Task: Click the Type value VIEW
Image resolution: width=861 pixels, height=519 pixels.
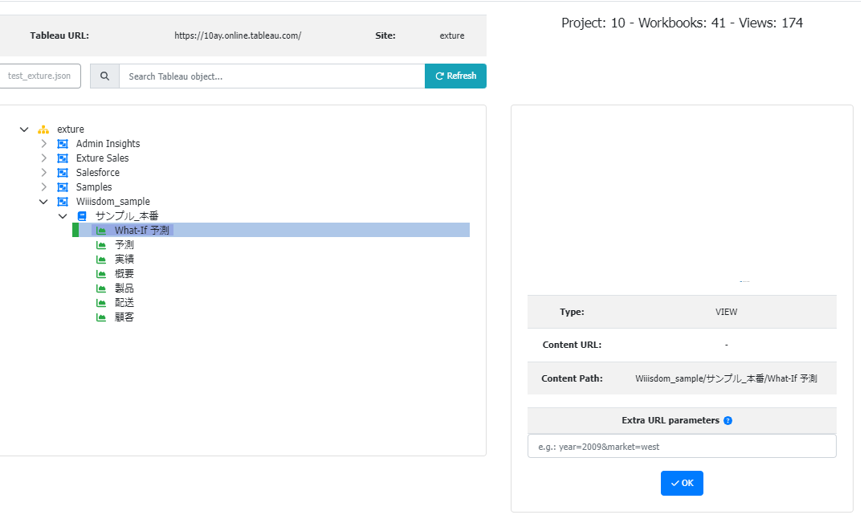Action: 726,312
